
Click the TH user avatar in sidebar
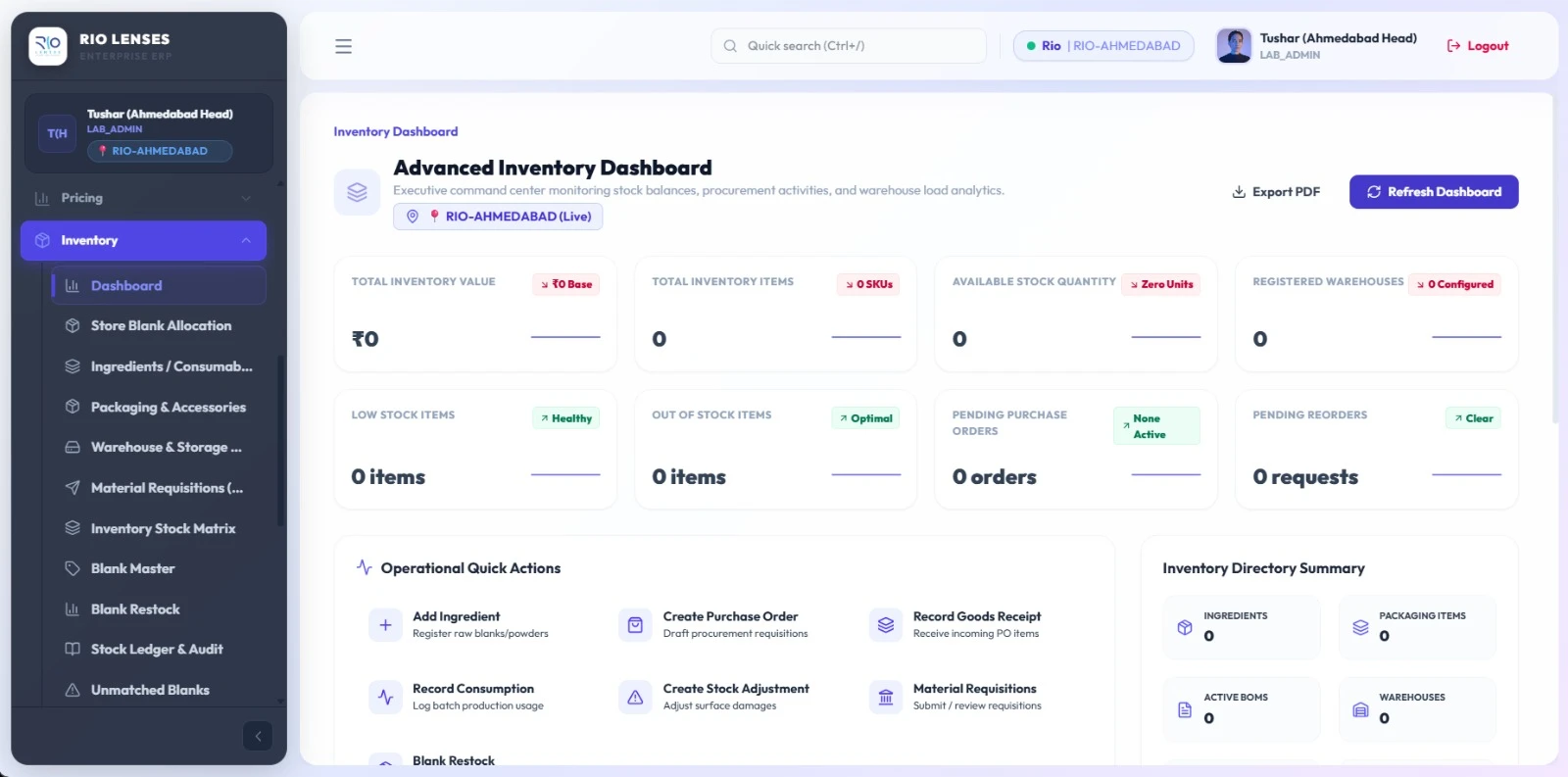pos(57,133)
